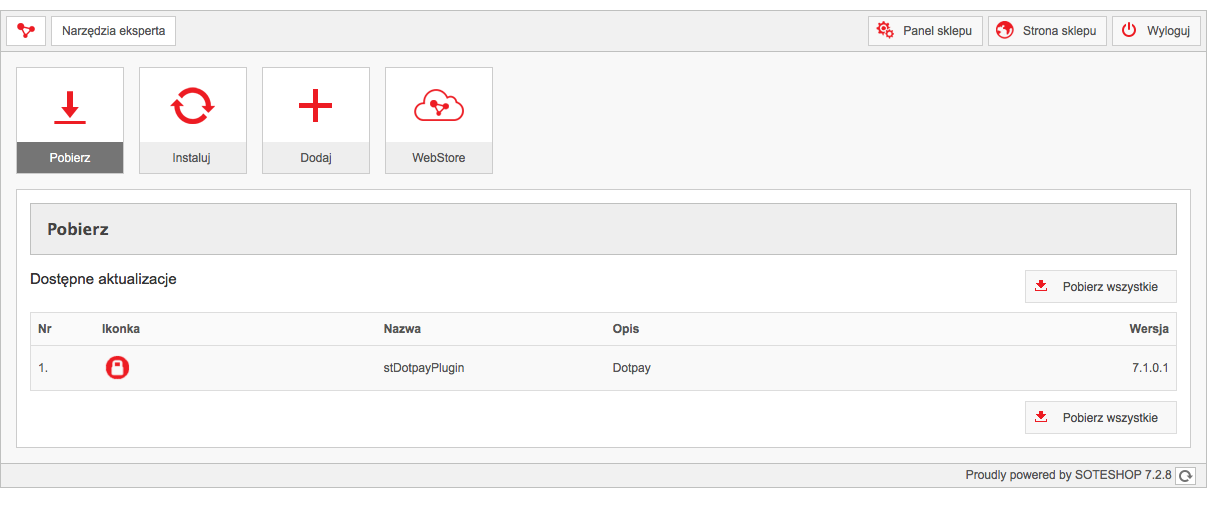Click lower Pobierz wszystkie button
The height and width of the screenshot is (518, 1207).
(x=1100, y=418)
